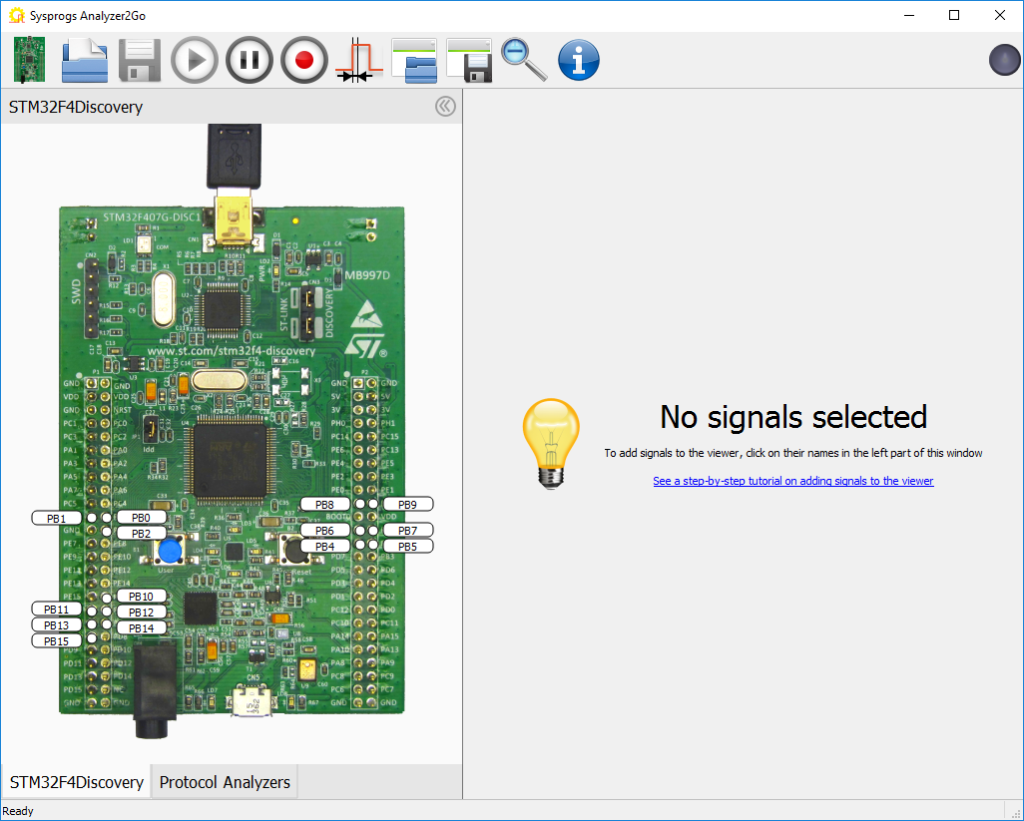This screenshot has height=821, width=1024.
Task: Switch to the Protocol Analyzers tab
Action: click(x=223, y=782)
